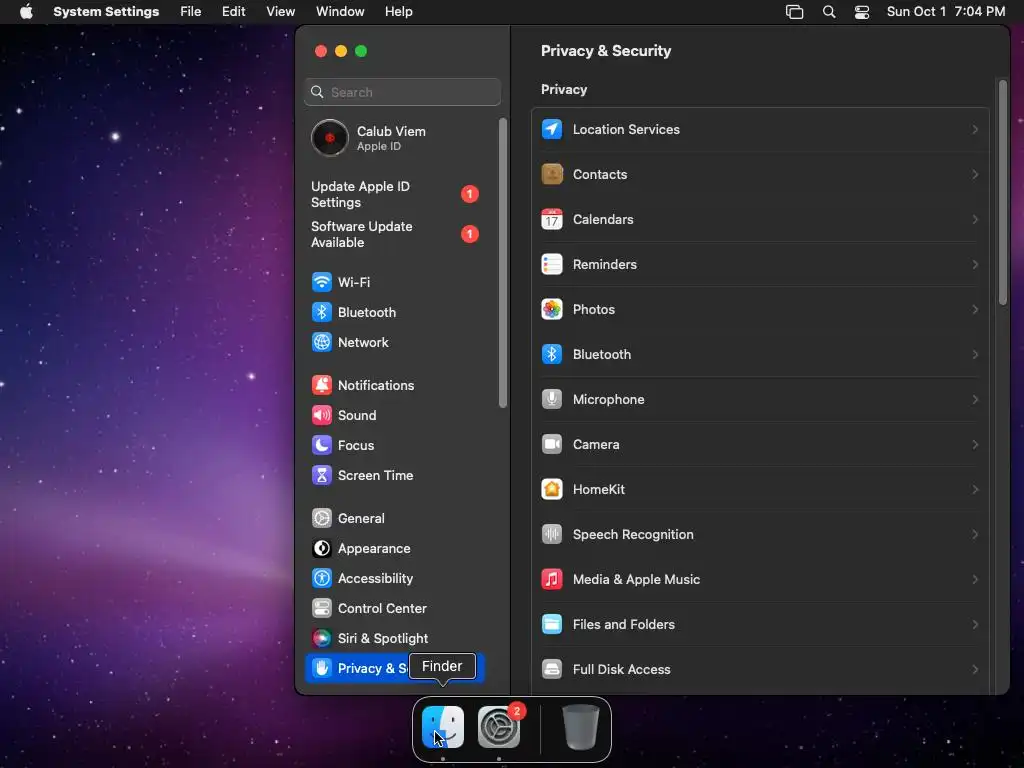Click the Contacts book icon
Viewport: 1024px width, 768px height.
point(552,174)
